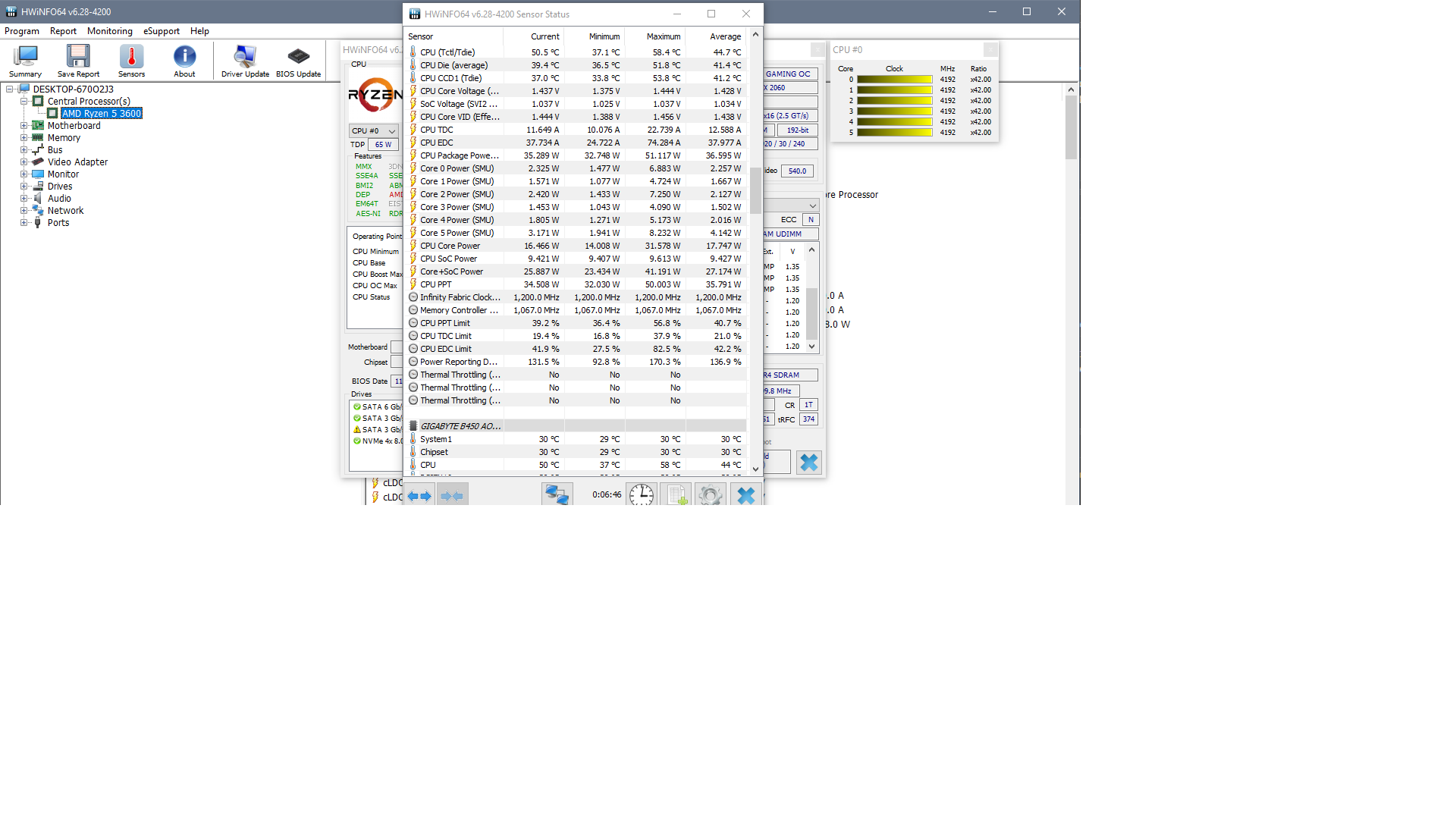Save a hardware report using Save Report icon

tap(78, 60)
